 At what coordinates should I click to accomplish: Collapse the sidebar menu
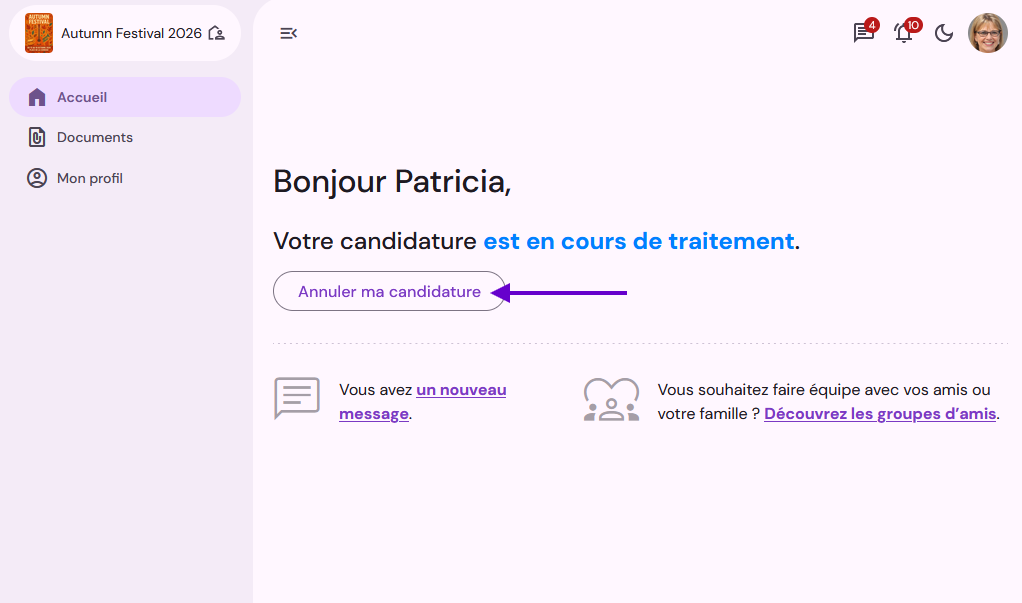tap(288, 33)
